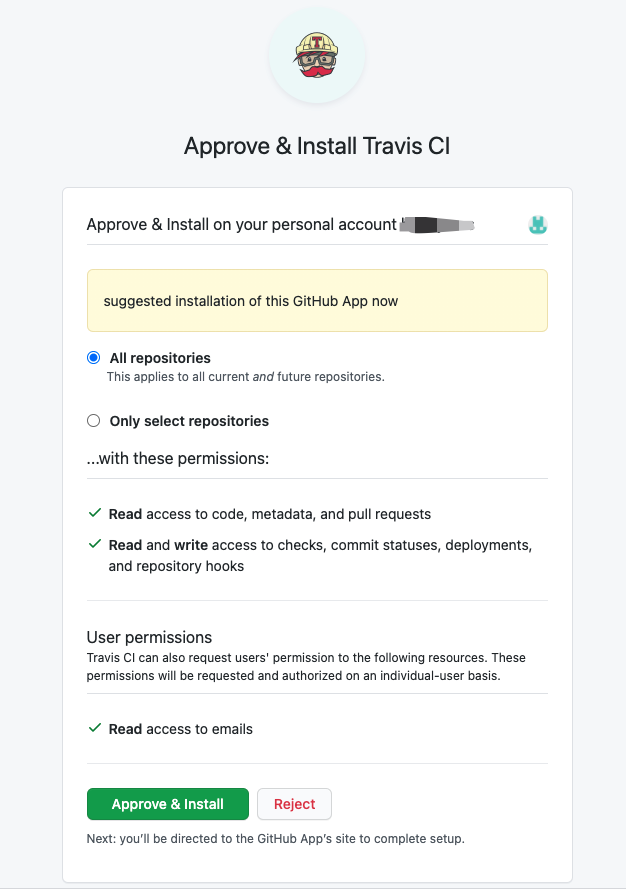Click the All repositories label text
This screenshot has width=626, height=889.
coord(160,358)
